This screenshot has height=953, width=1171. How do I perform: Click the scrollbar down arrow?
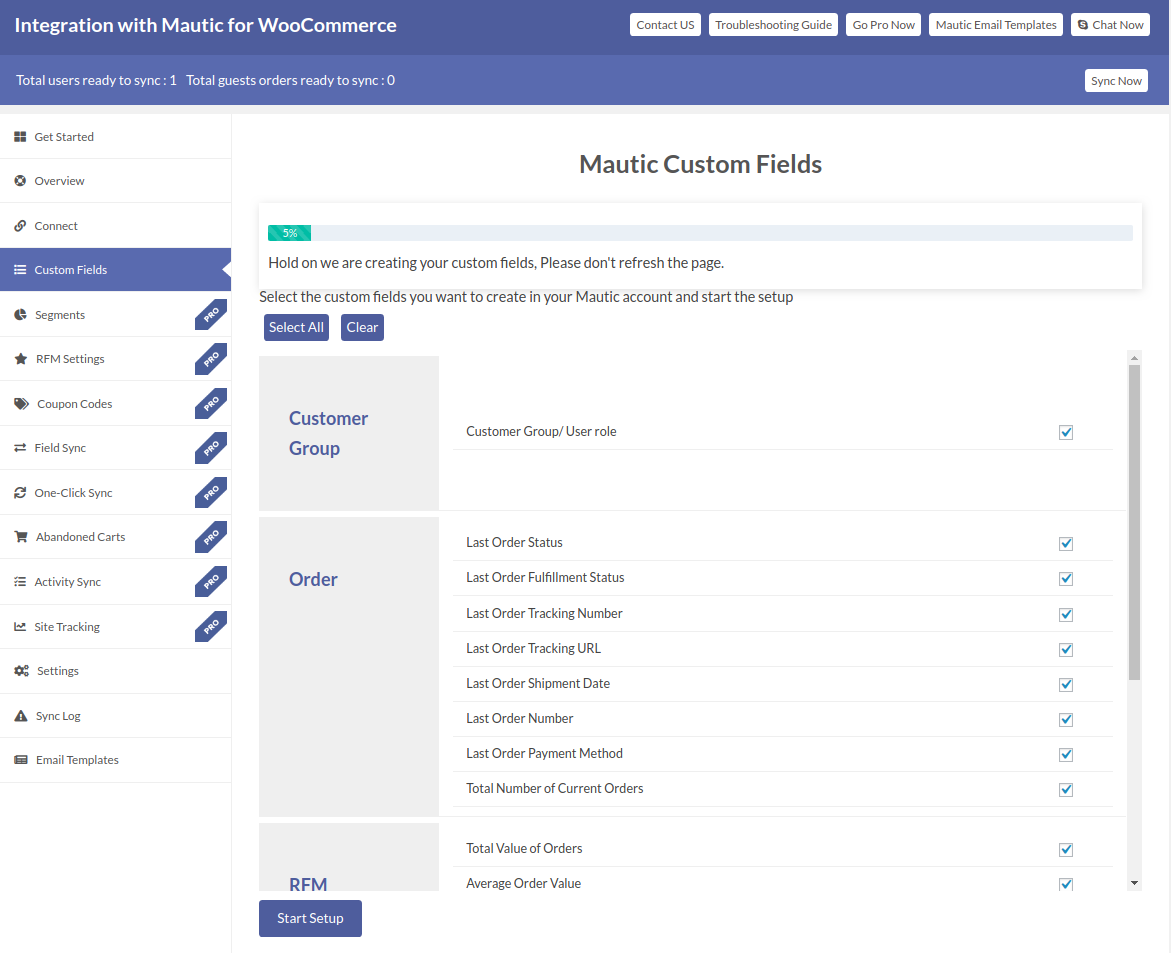tap(1134, 883)
